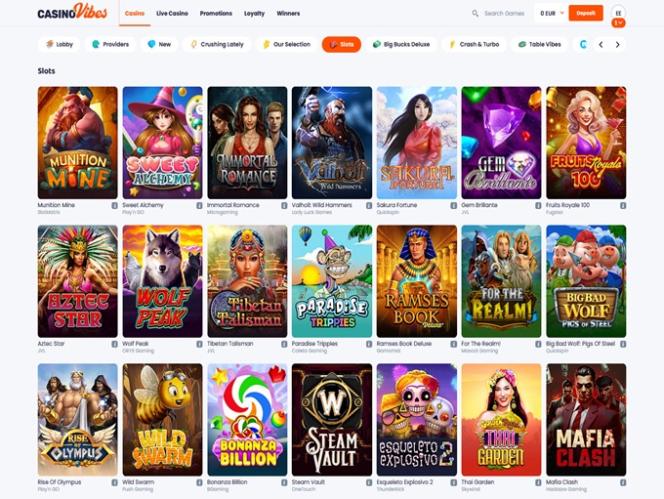The width and height of the screenshot is (664, 499).
Task: Show previous categories with left chevron
Action: 600,44
